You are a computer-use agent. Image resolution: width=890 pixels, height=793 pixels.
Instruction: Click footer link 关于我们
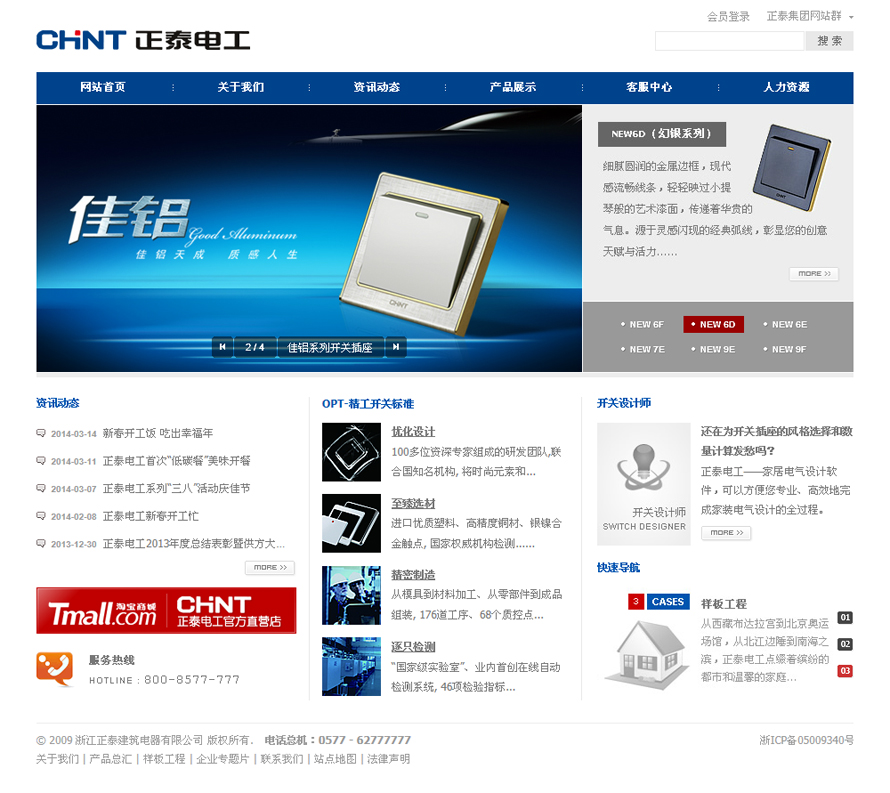point(57,759)
